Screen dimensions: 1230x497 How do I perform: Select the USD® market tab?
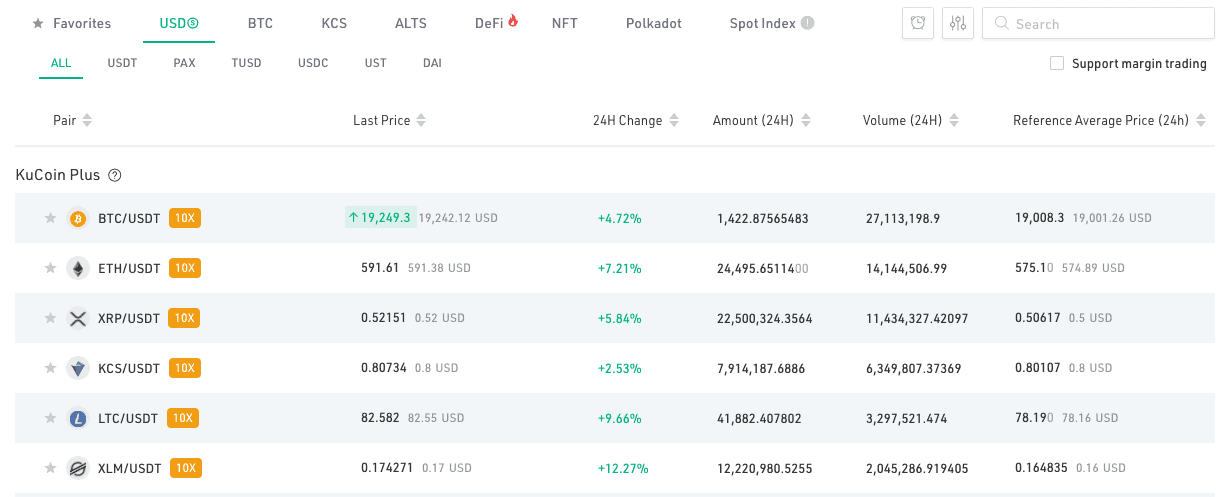click(x=179, y=23)
